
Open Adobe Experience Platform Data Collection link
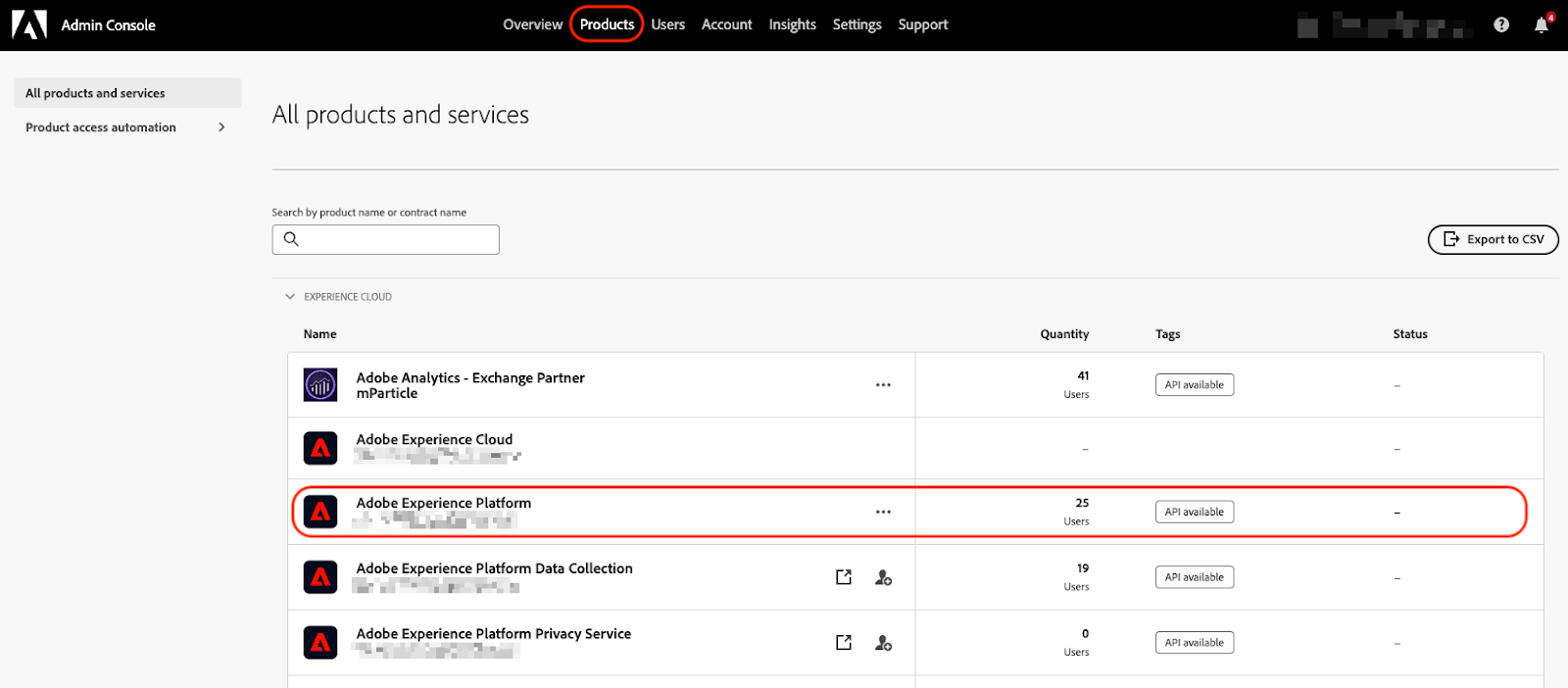click(x=495, y=568)
